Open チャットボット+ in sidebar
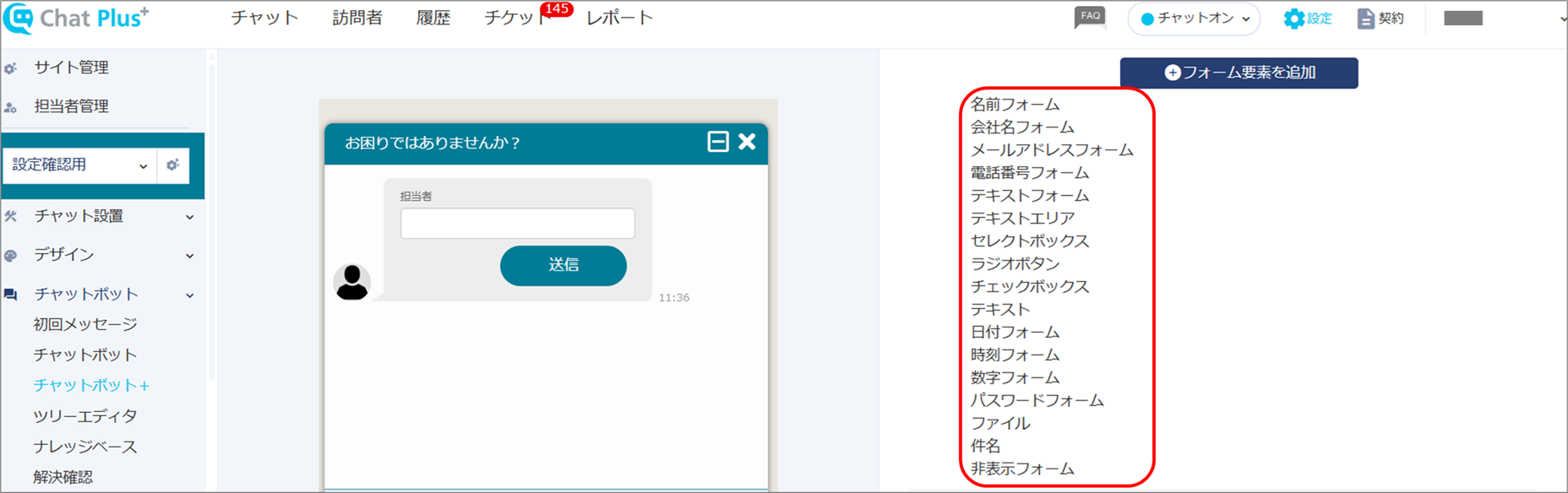 coord(92,385)
